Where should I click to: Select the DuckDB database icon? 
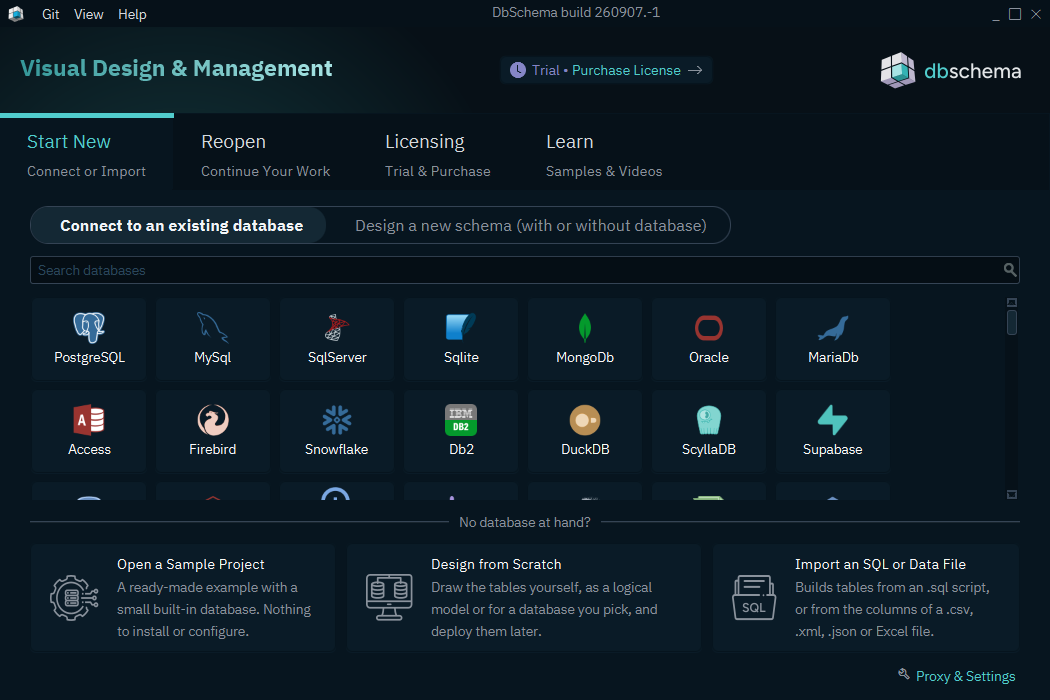pos(585,420)
